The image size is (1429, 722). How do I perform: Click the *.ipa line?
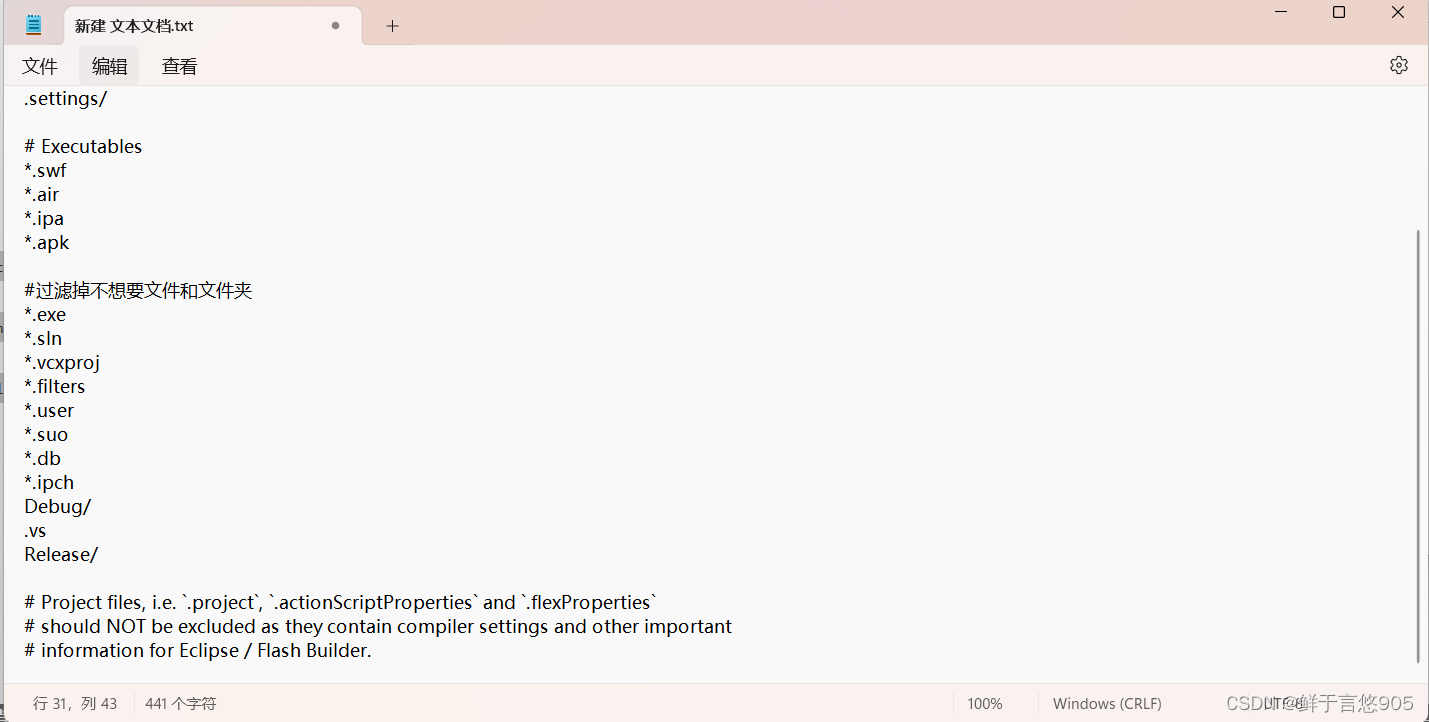[44, 218]
